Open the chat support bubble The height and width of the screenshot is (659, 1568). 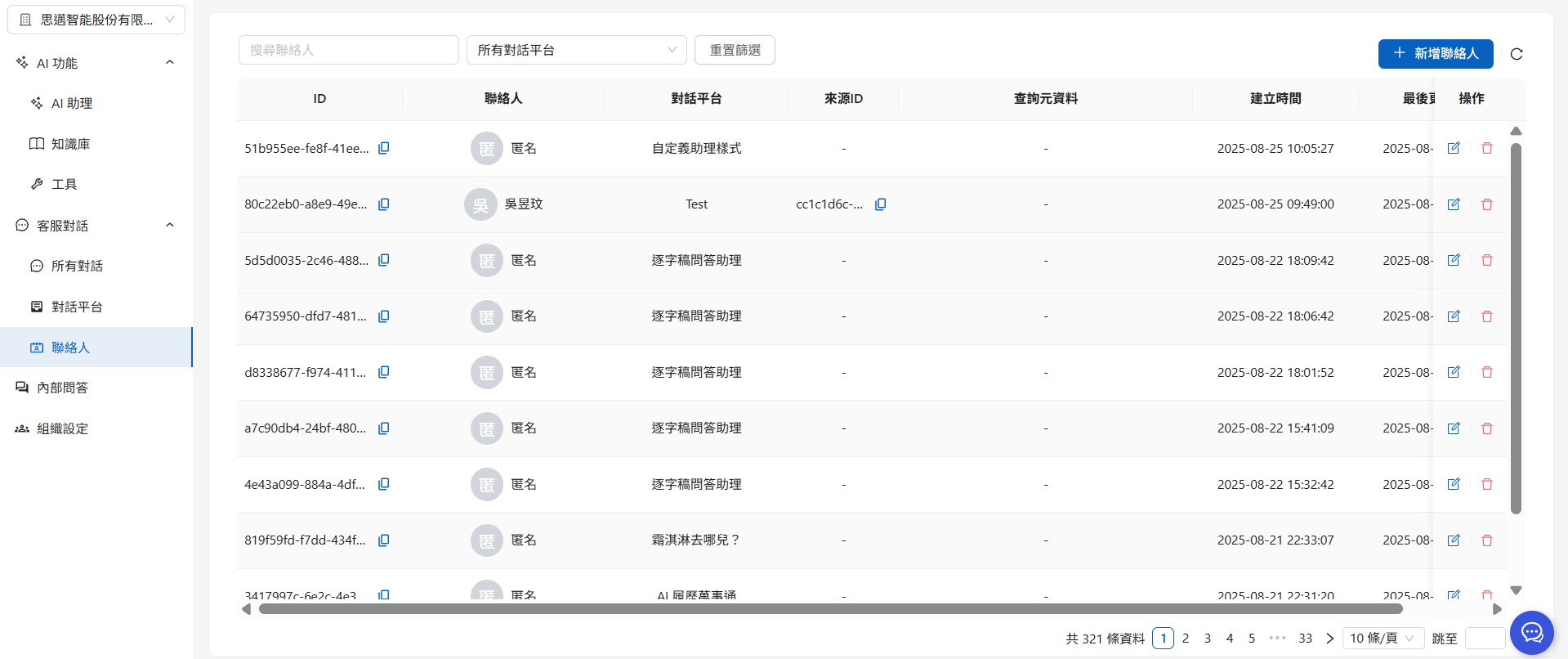pos(1531,633)
